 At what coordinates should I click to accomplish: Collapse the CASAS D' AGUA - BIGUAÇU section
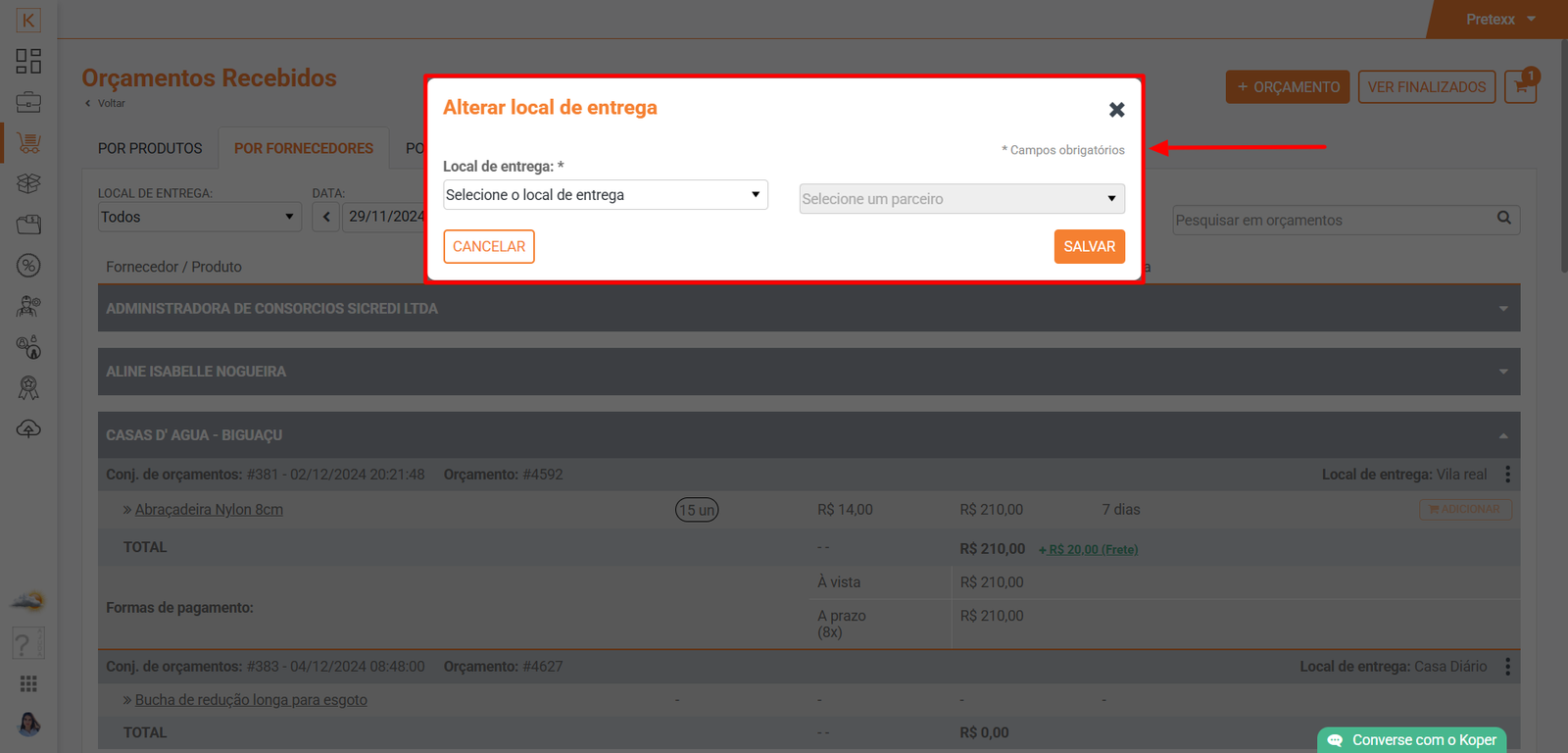(x=1503, y=435)
